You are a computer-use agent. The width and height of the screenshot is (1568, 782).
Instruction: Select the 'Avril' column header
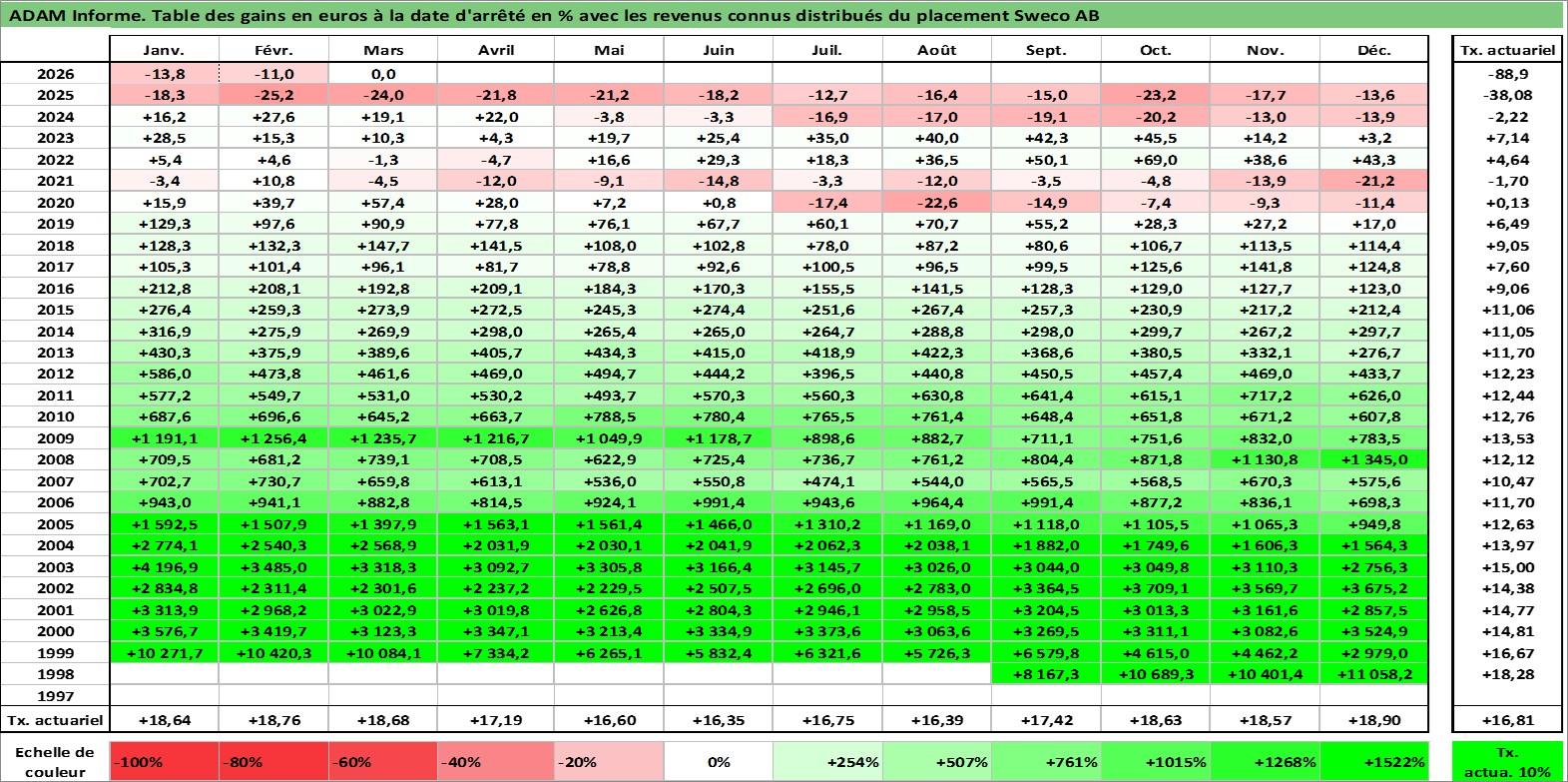pyautogui.click(x=496, y=50)
